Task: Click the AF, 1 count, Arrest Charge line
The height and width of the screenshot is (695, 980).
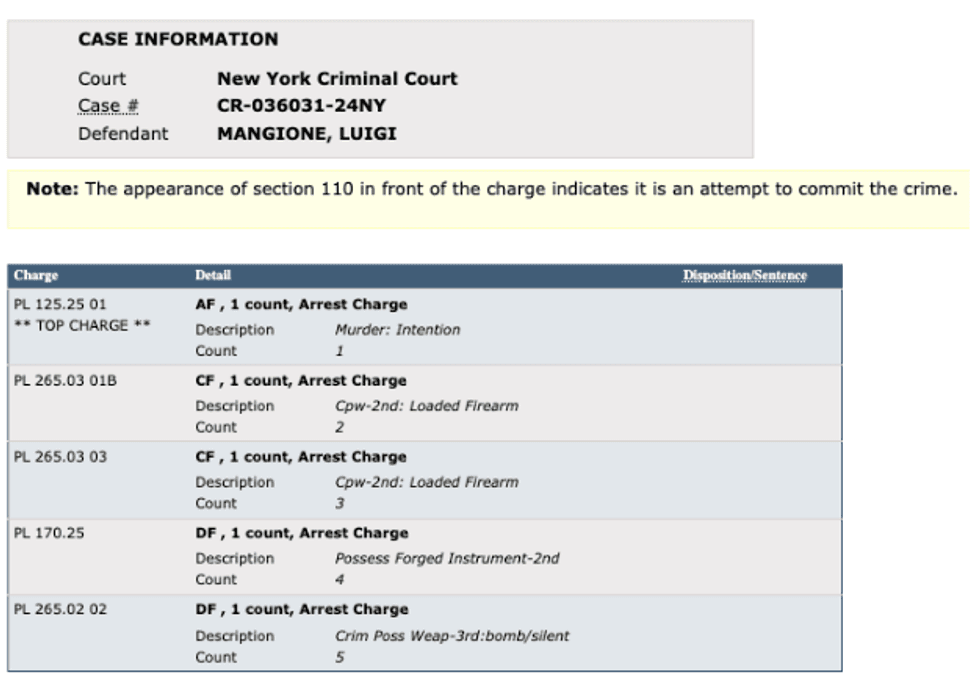Action: (x=301, y=304)
